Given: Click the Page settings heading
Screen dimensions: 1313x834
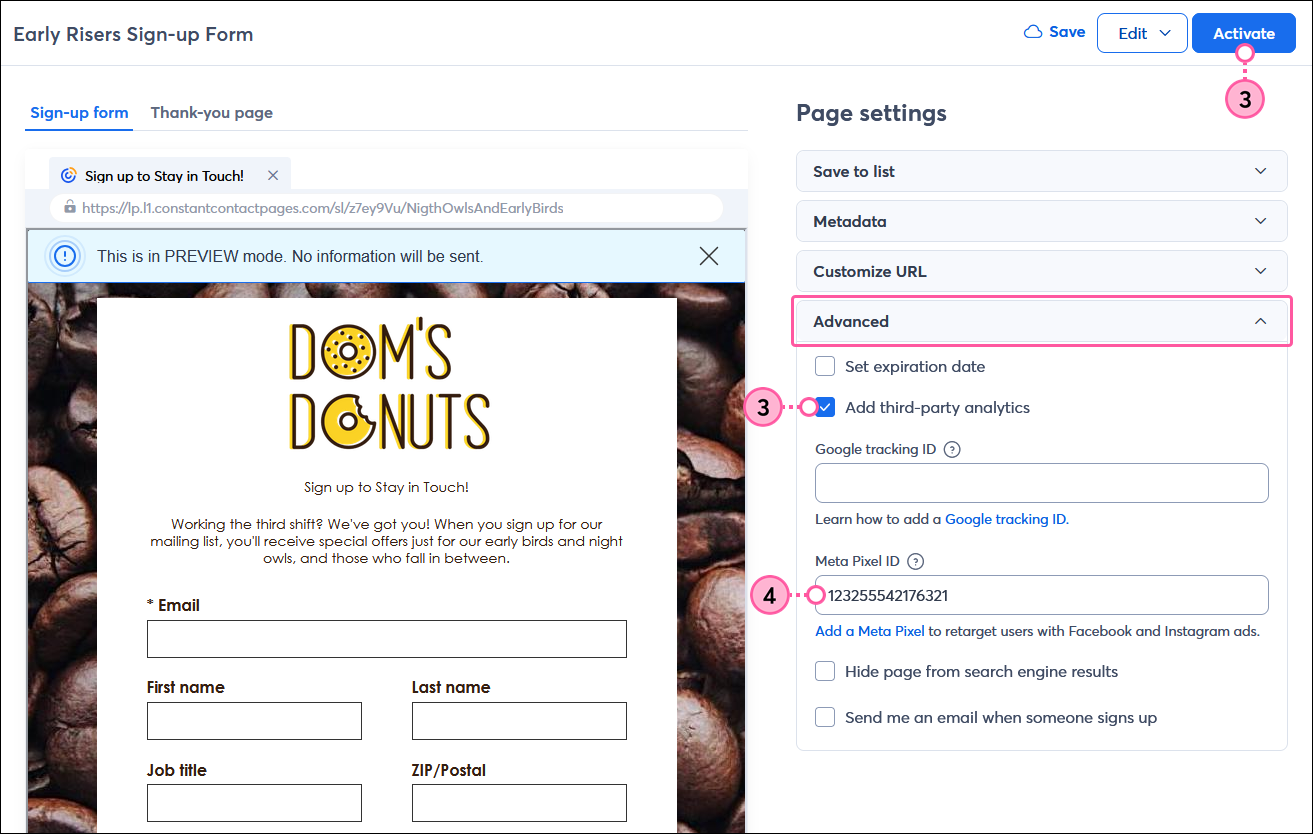Looking at the screenshot, I should click(871, 113).
